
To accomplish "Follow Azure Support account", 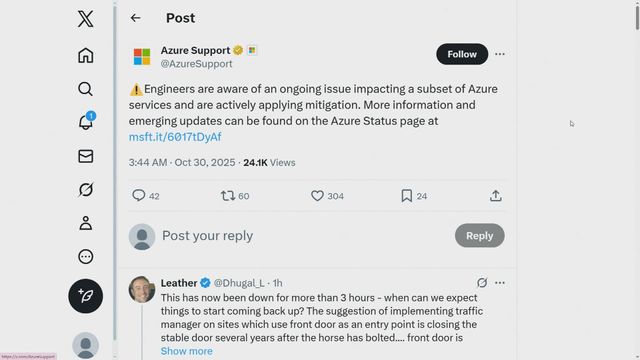I will coord(462,54).
